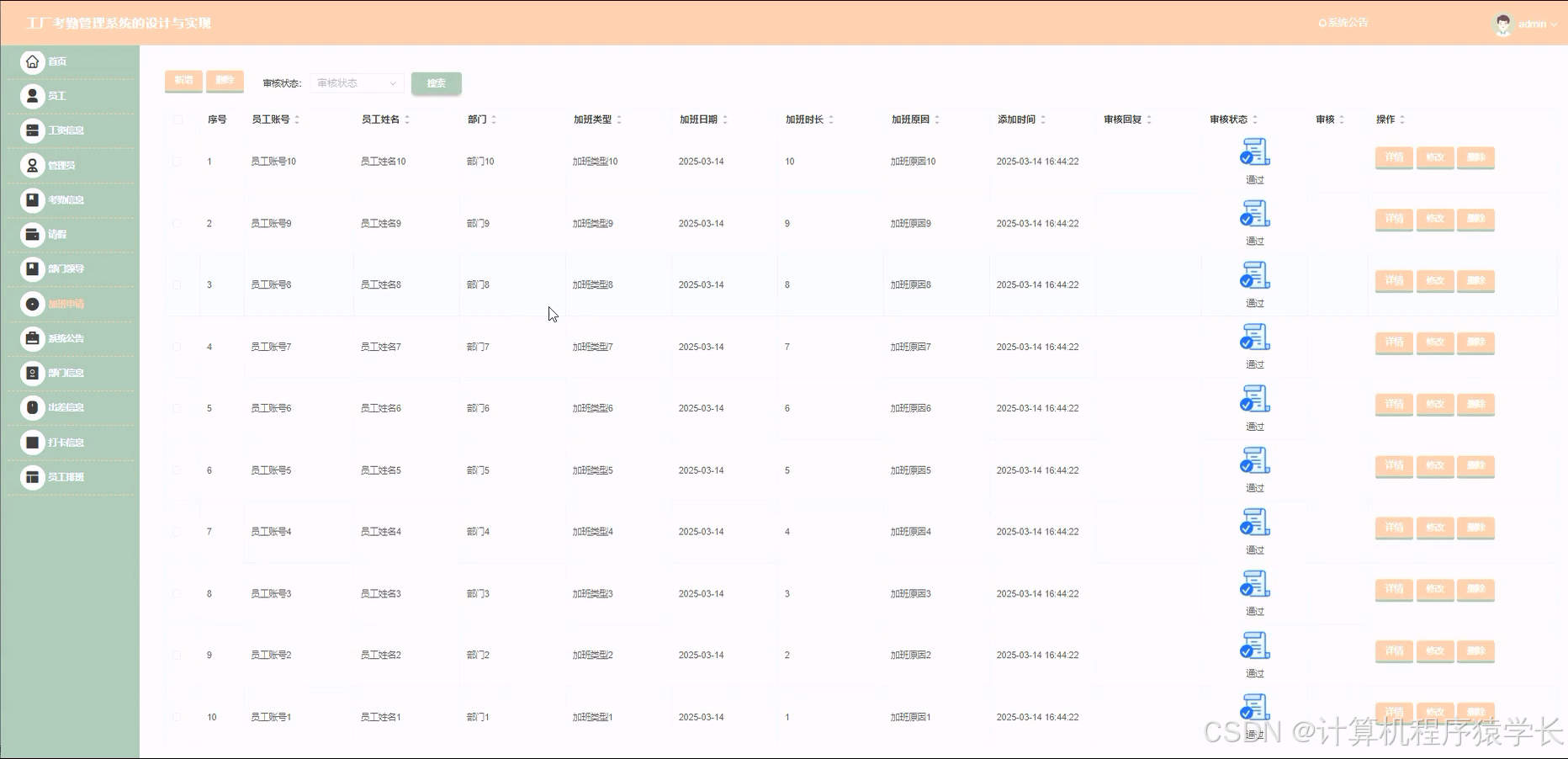Open 打卡信息 in the sidebar menu
This screenshot has height=759, width=1568.
tap(71, 443)
